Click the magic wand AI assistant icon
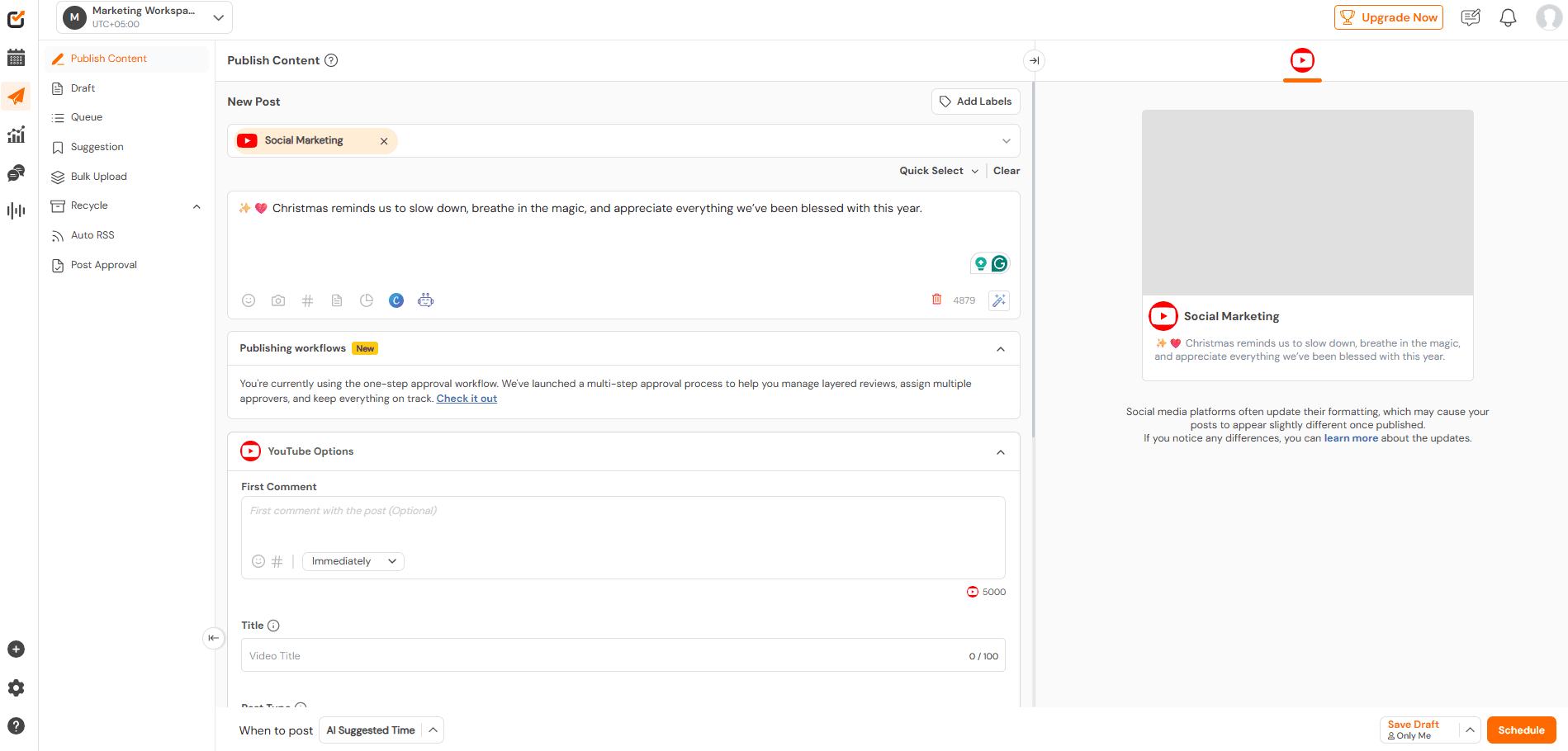Viewport: 1568px width, 751px height. 998,300
